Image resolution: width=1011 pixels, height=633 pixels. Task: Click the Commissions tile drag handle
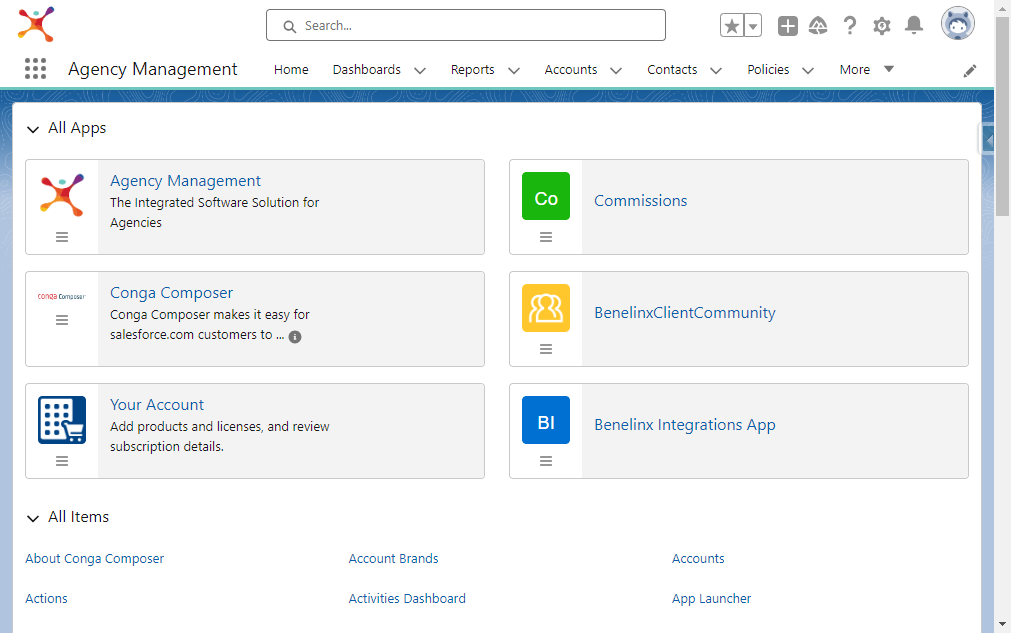coord(545,237)
